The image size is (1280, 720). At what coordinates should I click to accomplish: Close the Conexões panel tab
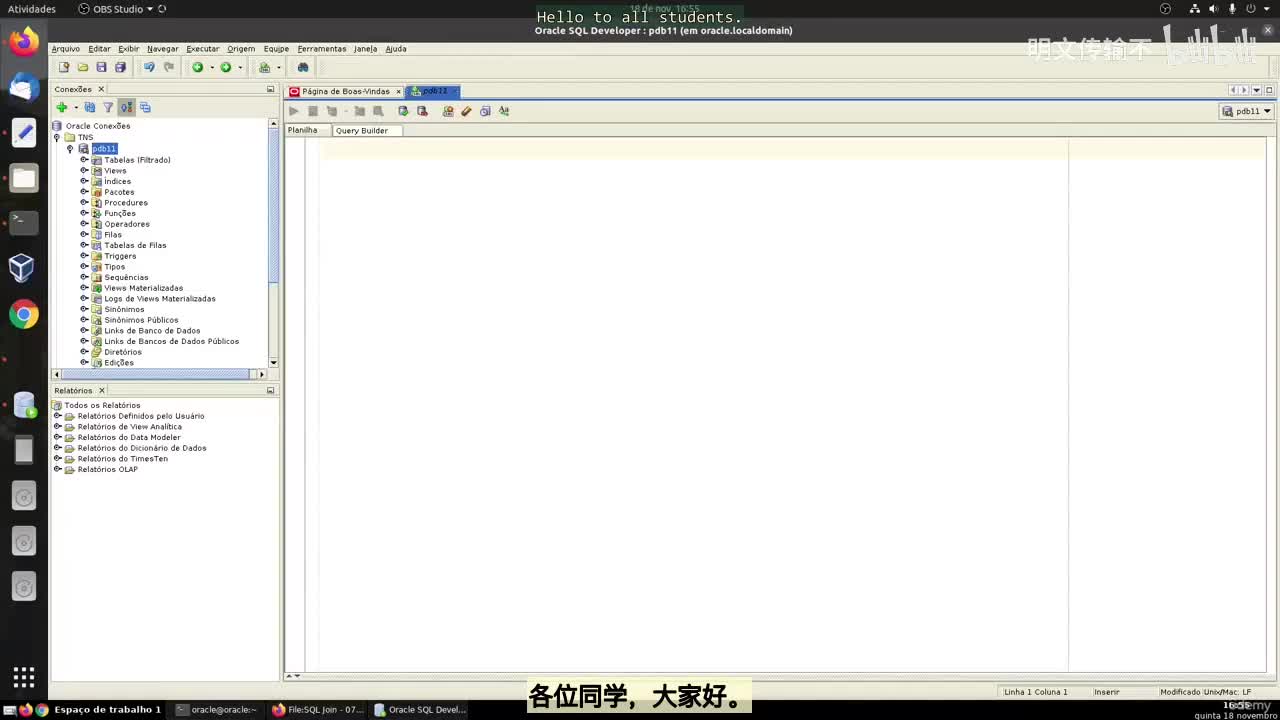[x=101, y=89]
